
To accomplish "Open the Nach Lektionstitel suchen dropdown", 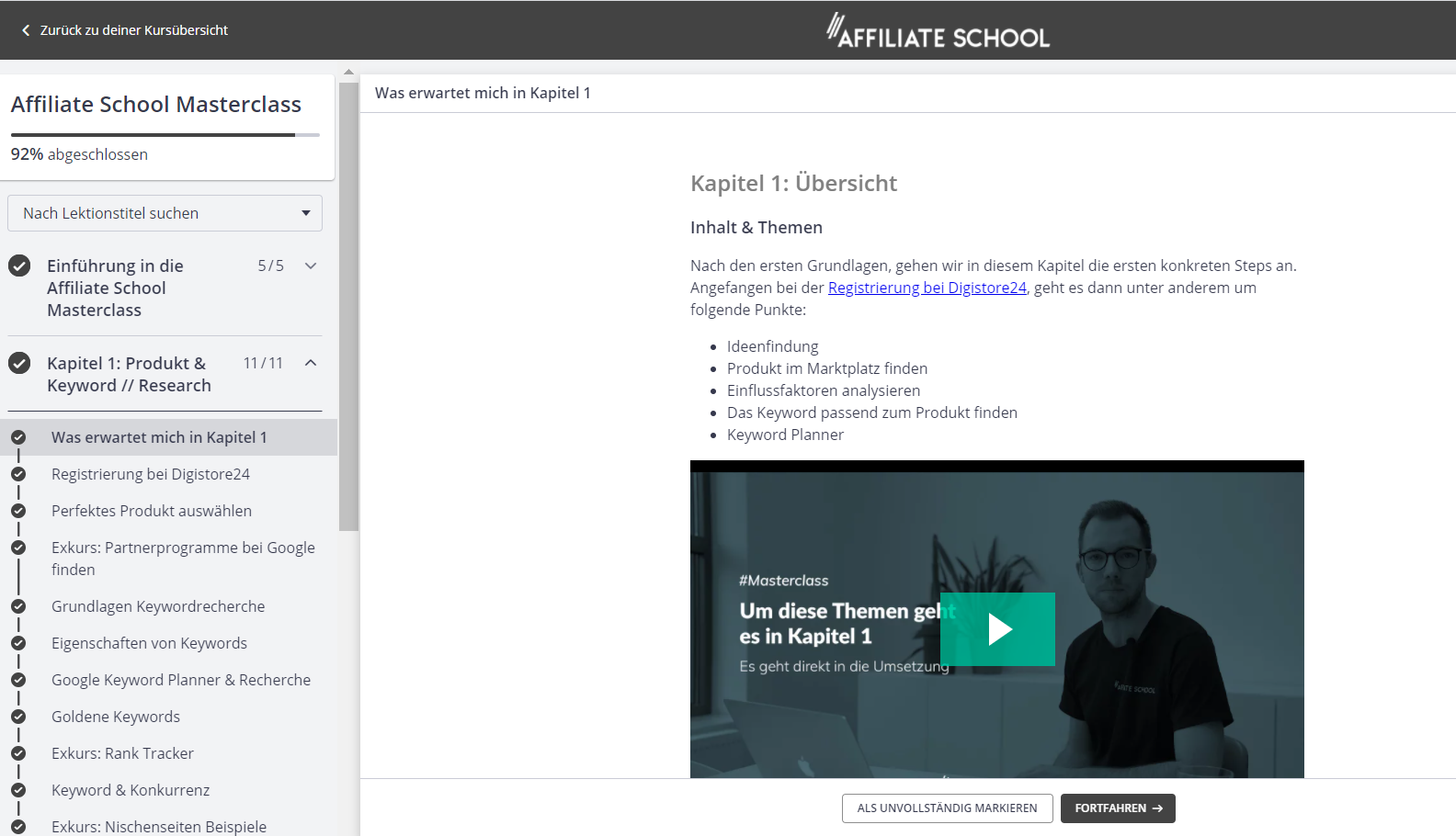I will coord(165,213).
